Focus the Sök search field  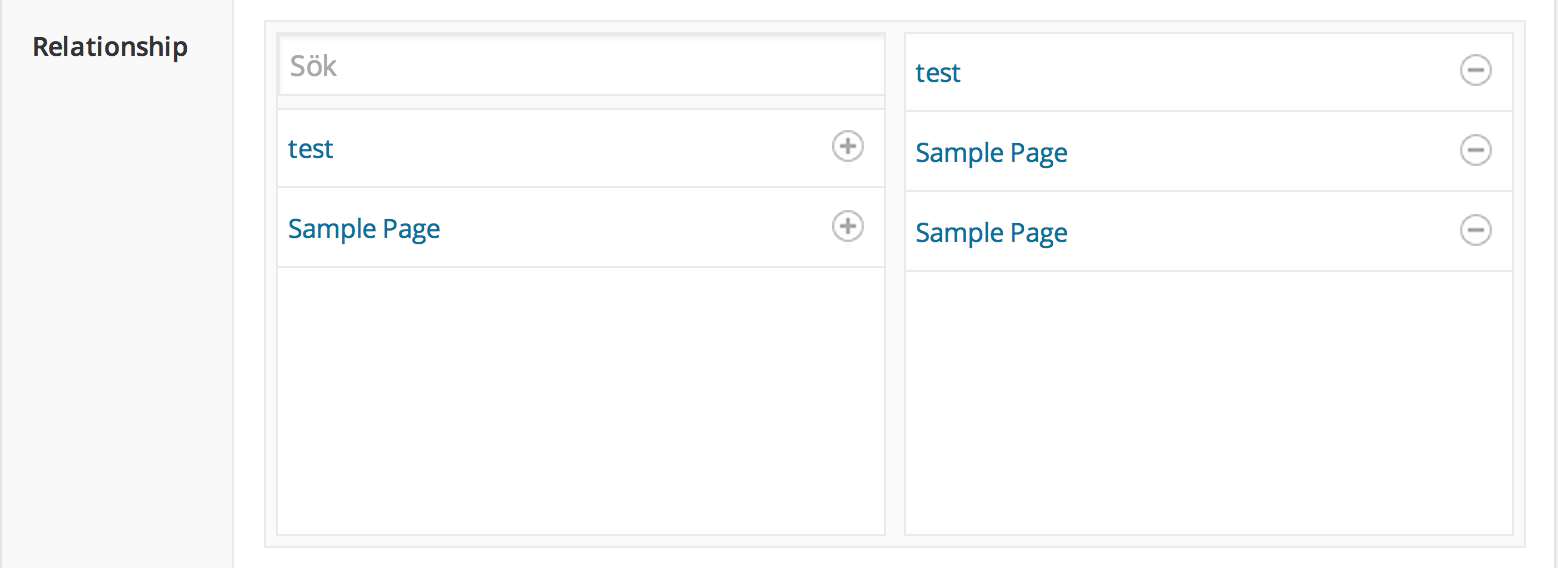click(581, 66)
